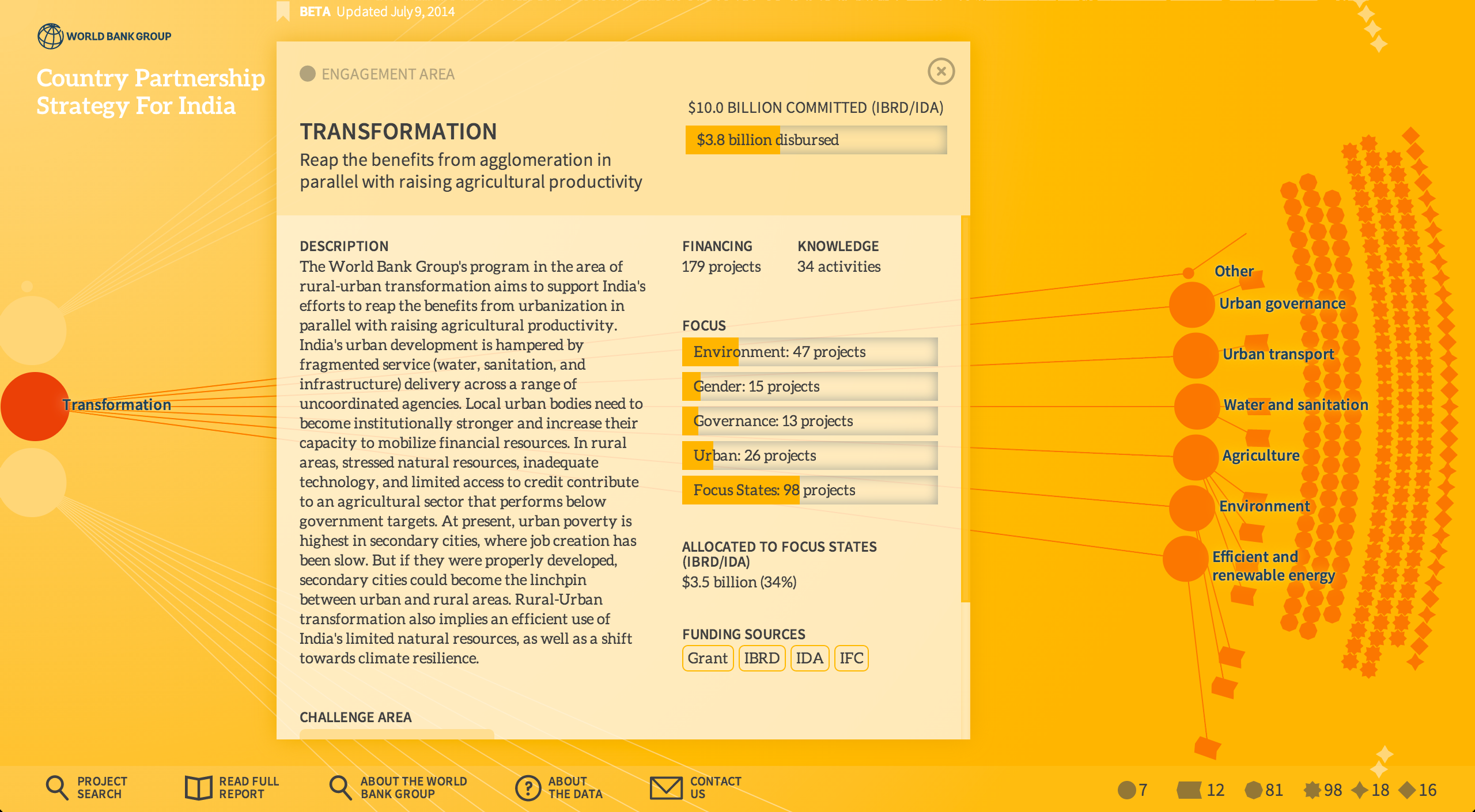Click the IBRD funding source tag
The image size is (1475, 812).
[762, 658]
